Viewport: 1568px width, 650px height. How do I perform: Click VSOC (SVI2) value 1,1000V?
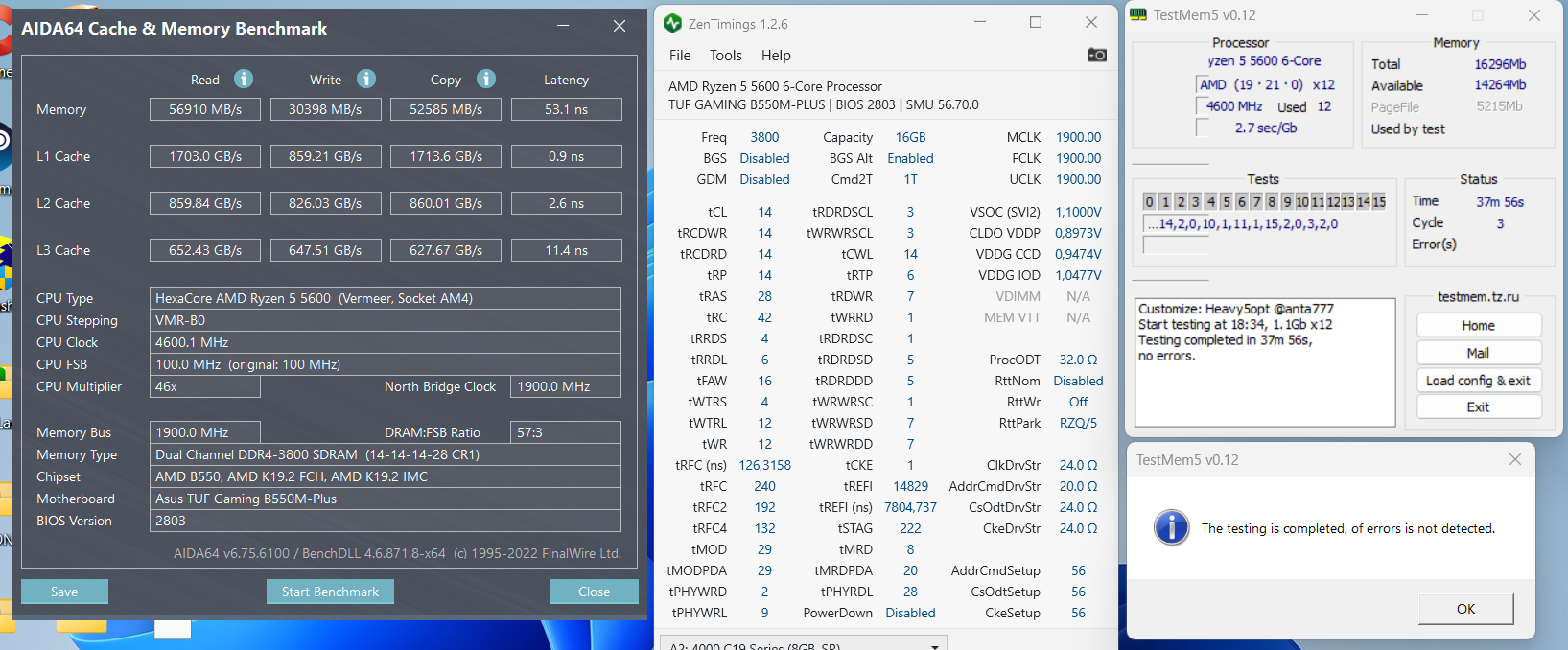click(1078, 212)
